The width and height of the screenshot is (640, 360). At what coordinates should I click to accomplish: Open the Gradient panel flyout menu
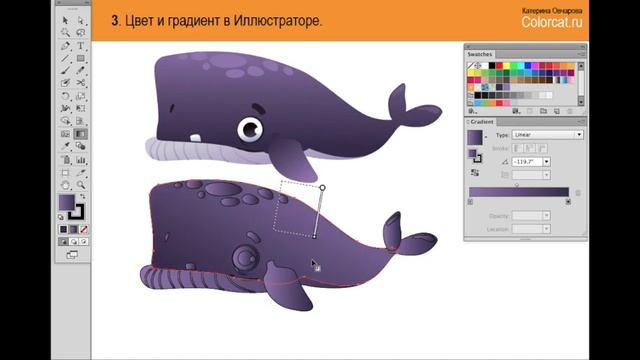tap(581, 122)
